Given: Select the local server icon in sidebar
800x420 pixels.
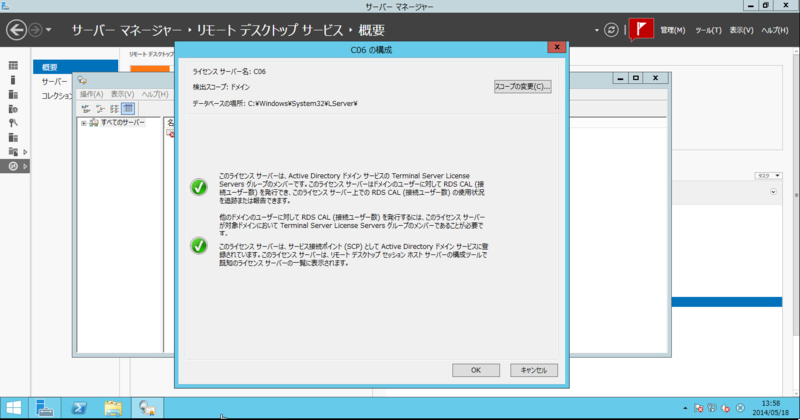Looking at the screenshot, I should click(13, 80).
